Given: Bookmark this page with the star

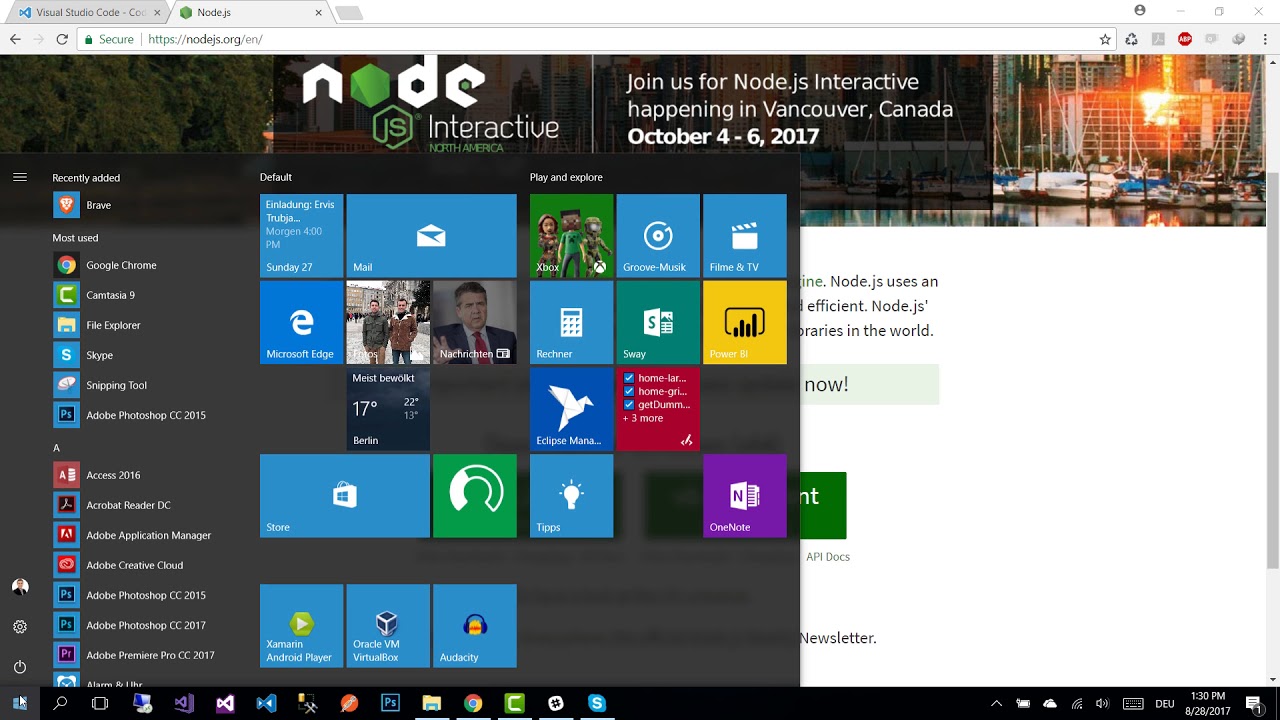Looking at the screenshot, I should point(1105,39).
